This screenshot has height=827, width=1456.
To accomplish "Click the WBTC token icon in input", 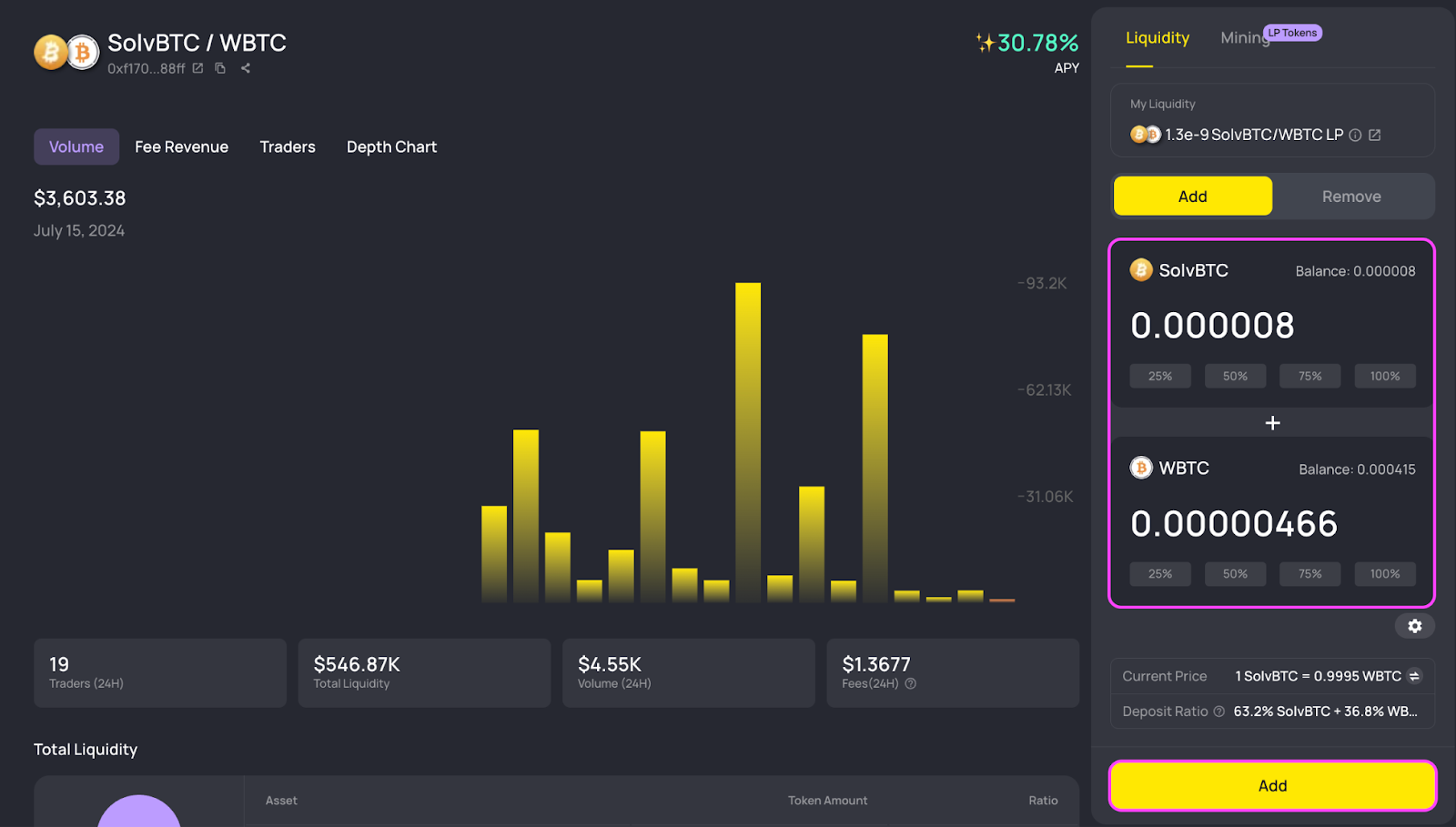I will 1141,468.
